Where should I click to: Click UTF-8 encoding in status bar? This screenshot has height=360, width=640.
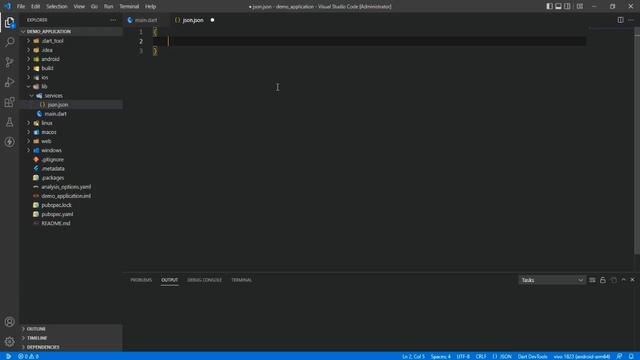[463, 356]
